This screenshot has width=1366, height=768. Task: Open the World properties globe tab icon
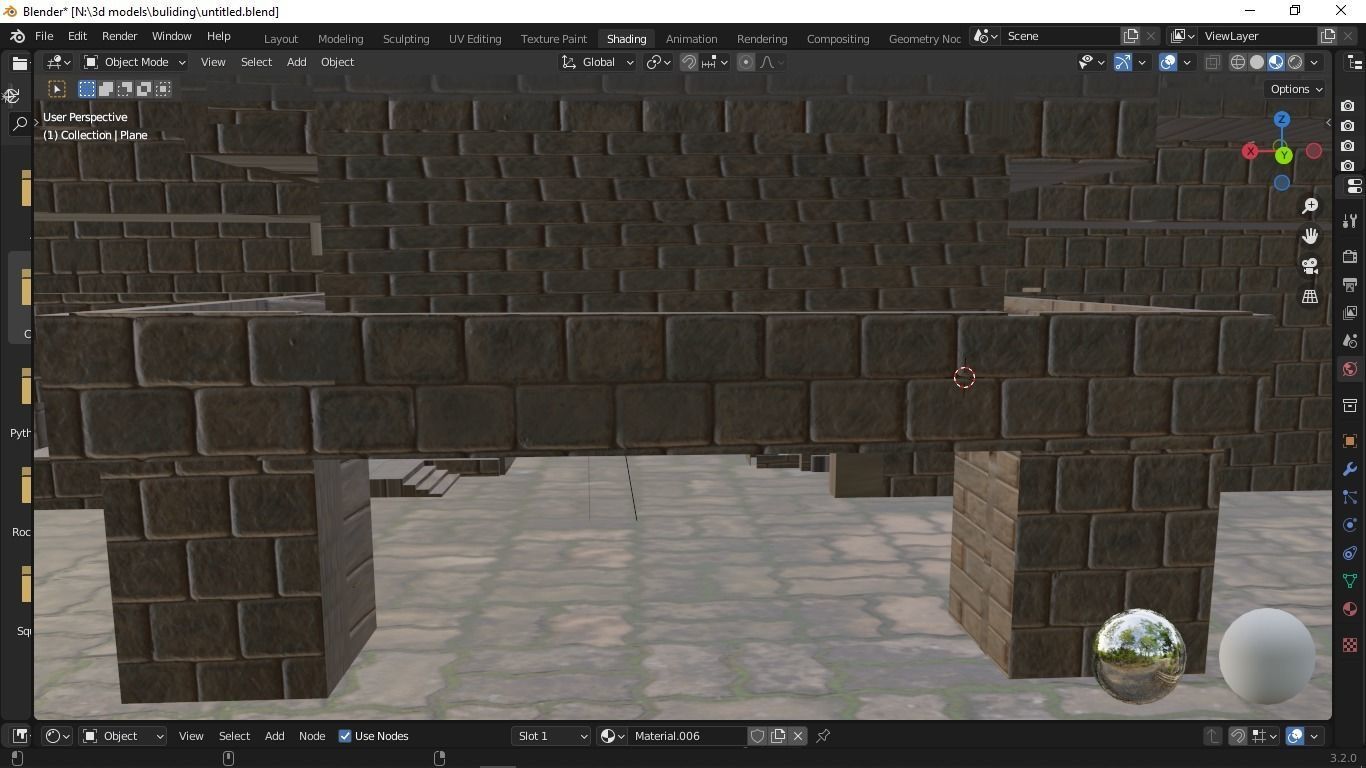(x=1350, y=369)
